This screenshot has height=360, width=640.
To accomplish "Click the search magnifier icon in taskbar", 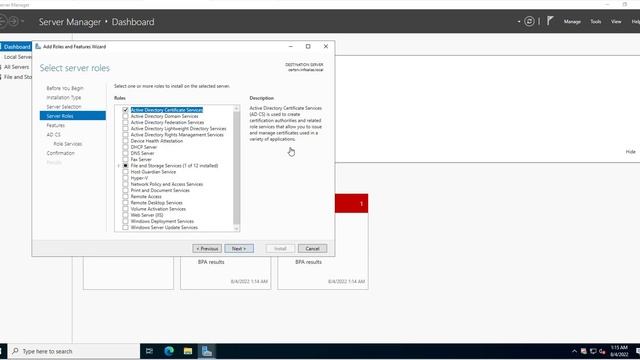I will 15,351.
